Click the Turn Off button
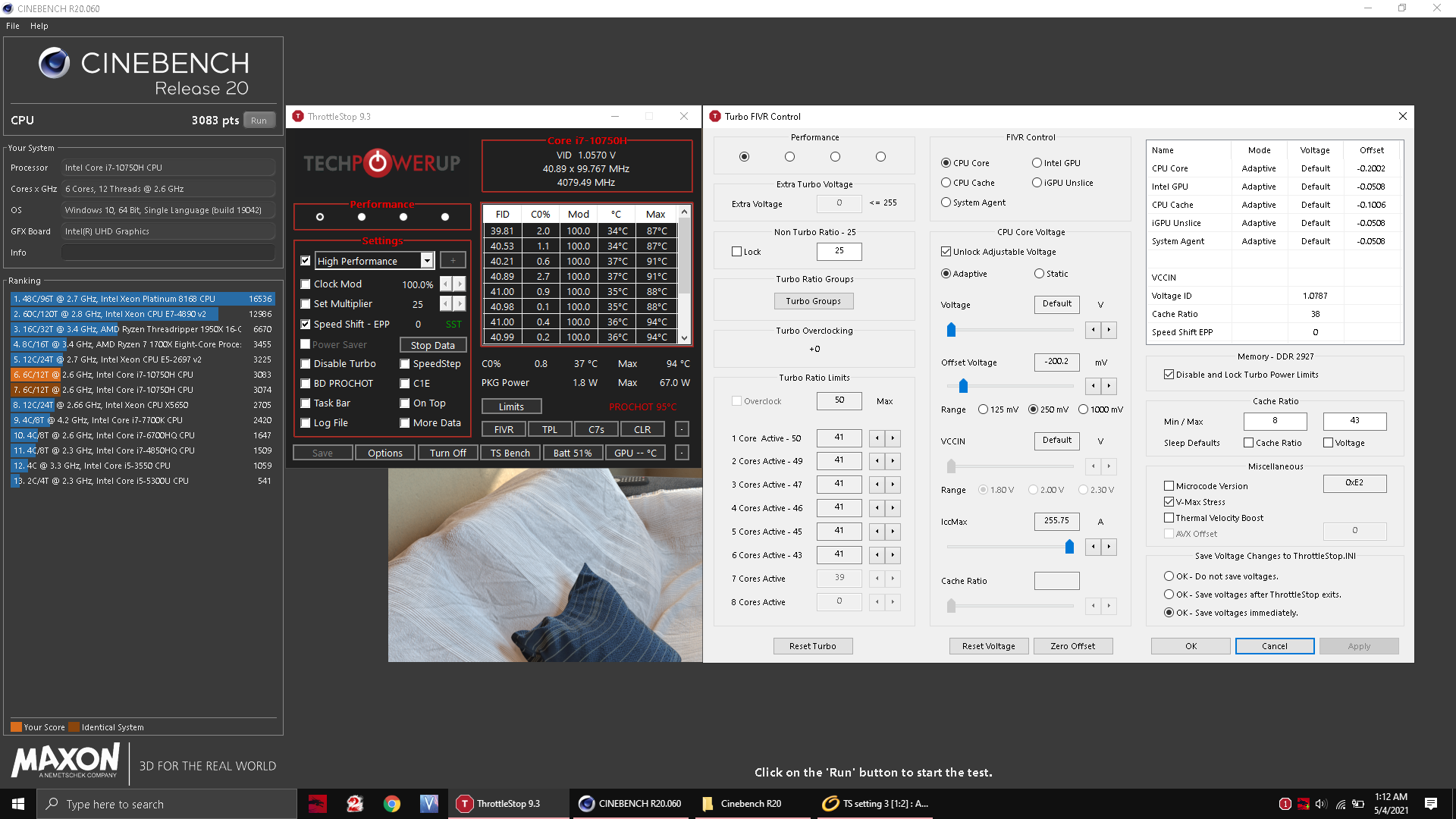This screenshot has height=819, width=1456. coord(448,453)
